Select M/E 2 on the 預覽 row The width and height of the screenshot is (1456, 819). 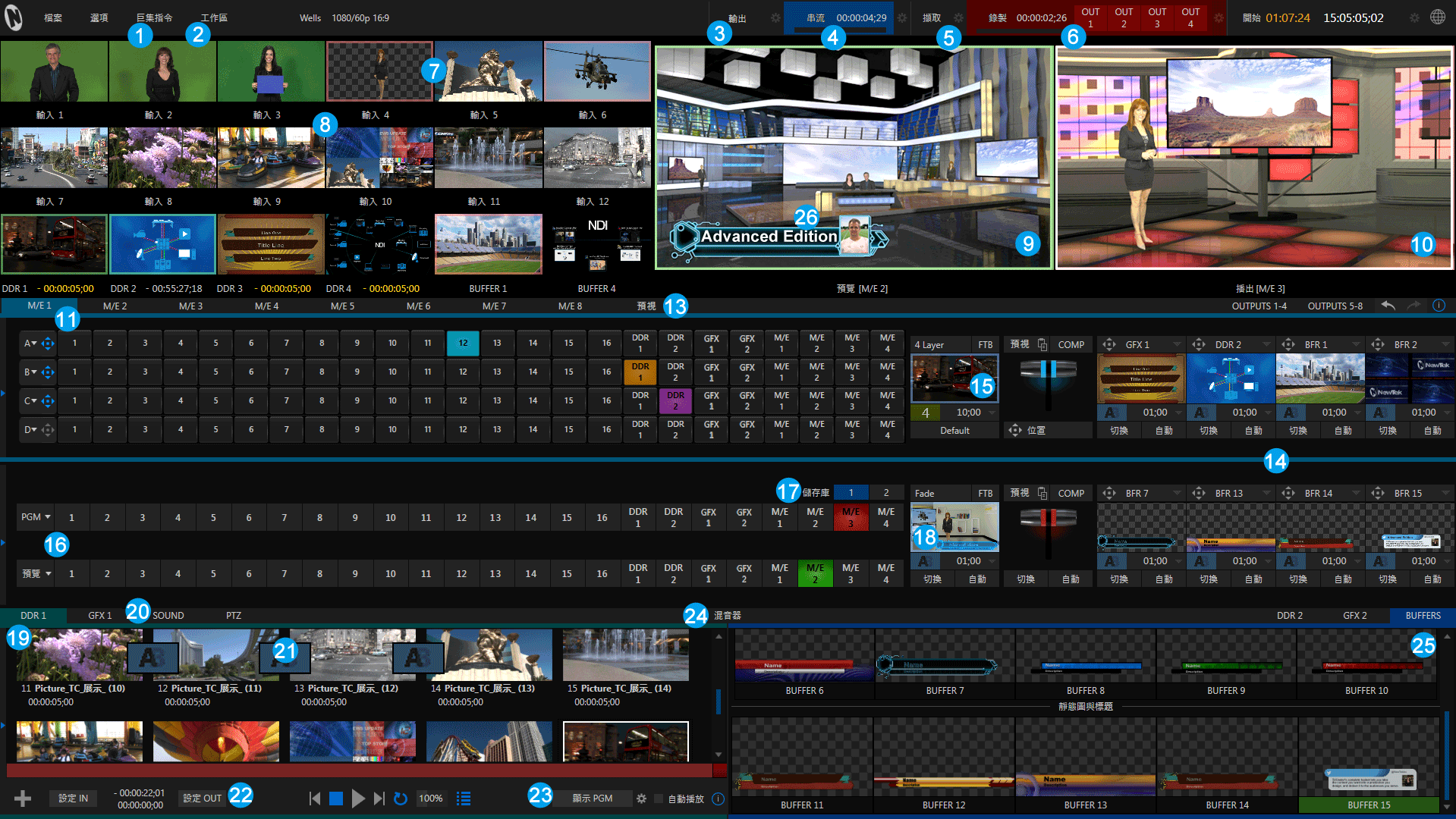tap(815, 573)
